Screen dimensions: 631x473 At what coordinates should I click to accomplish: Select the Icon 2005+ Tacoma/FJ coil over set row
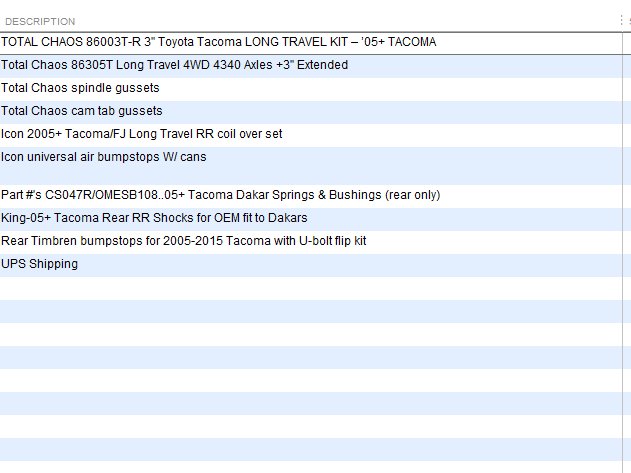pyautogui.click(x=311, y=135)
